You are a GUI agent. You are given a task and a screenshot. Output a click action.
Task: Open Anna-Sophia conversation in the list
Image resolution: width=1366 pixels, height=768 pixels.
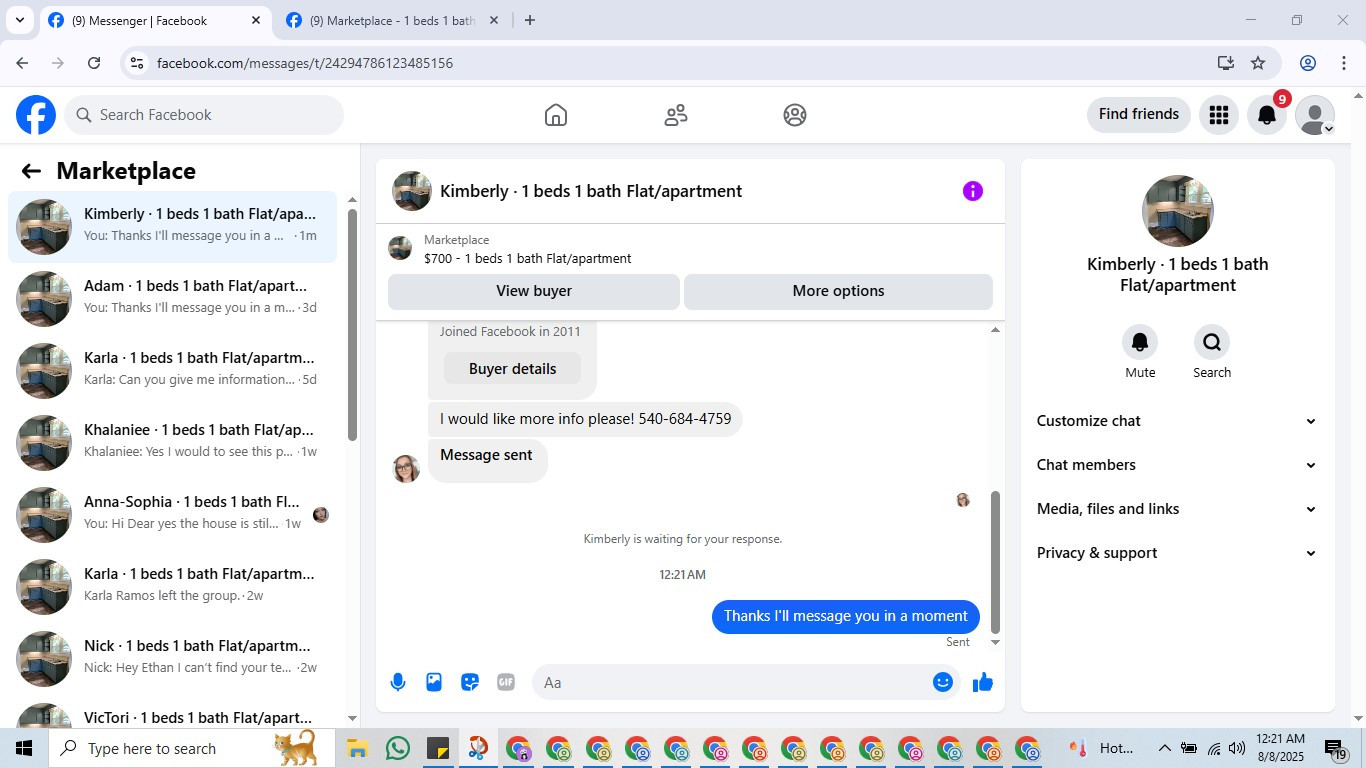point(173,515)
